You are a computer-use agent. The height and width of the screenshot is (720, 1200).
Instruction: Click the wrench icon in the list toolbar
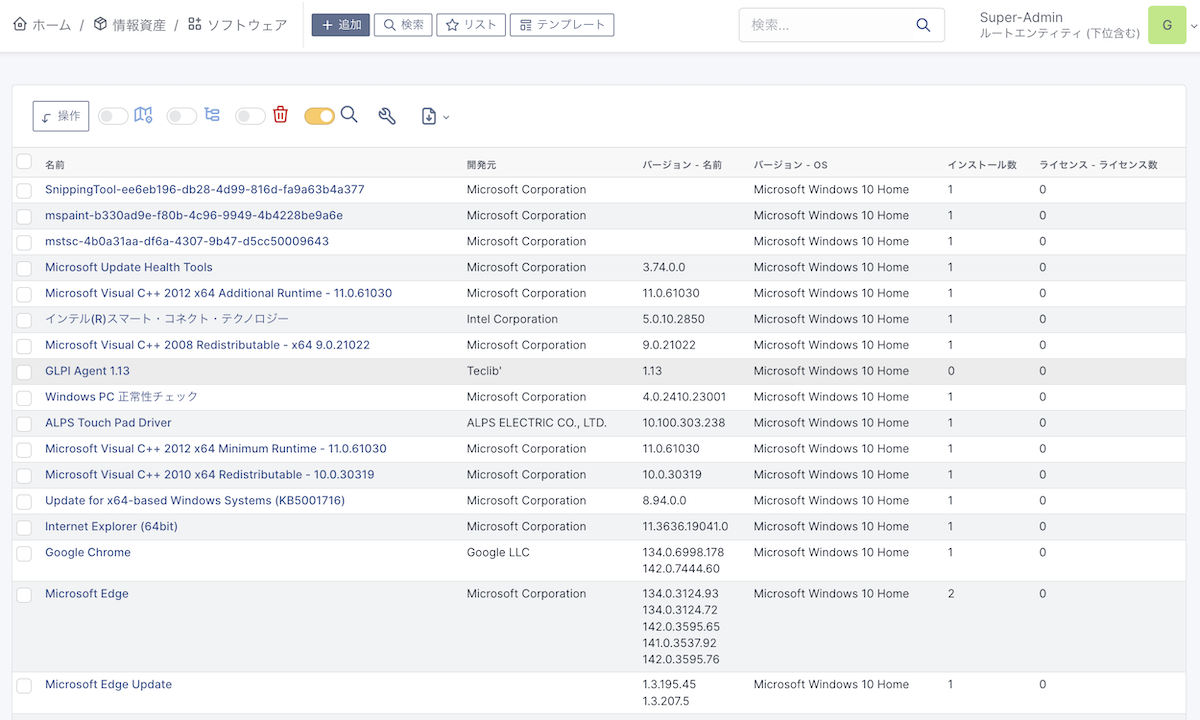click(x=387, y=116)
